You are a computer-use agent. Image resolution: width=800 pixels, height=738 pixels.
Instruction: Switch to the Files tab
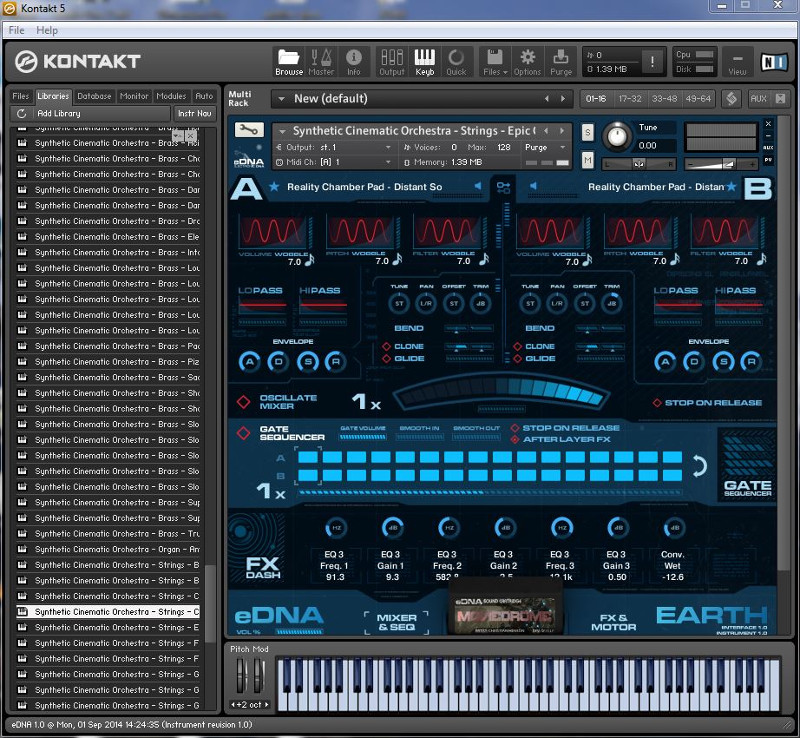click(20, 96)
